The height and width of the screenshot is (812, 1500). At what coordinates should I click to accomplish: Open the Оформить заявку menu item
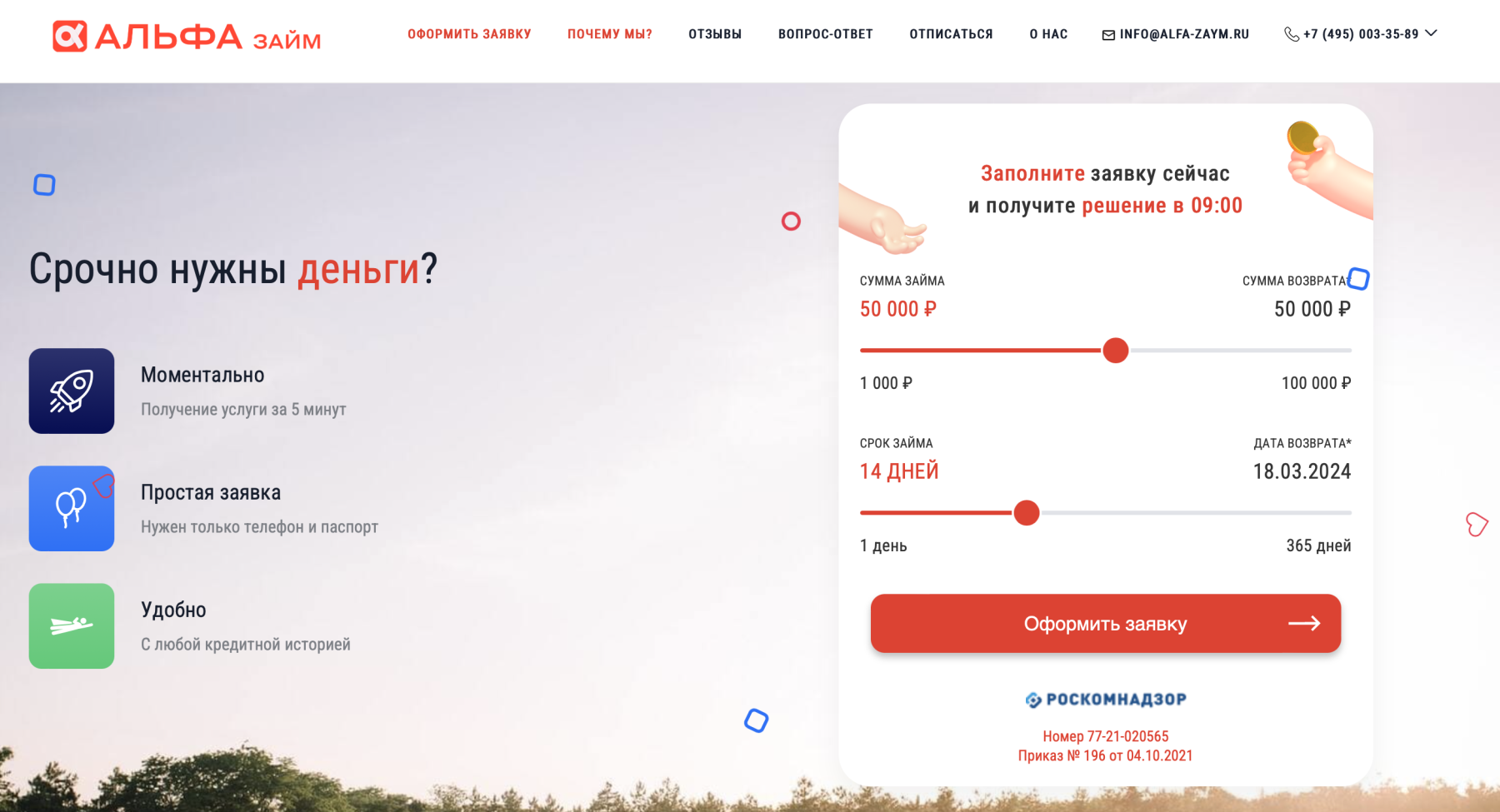[469, 34]
